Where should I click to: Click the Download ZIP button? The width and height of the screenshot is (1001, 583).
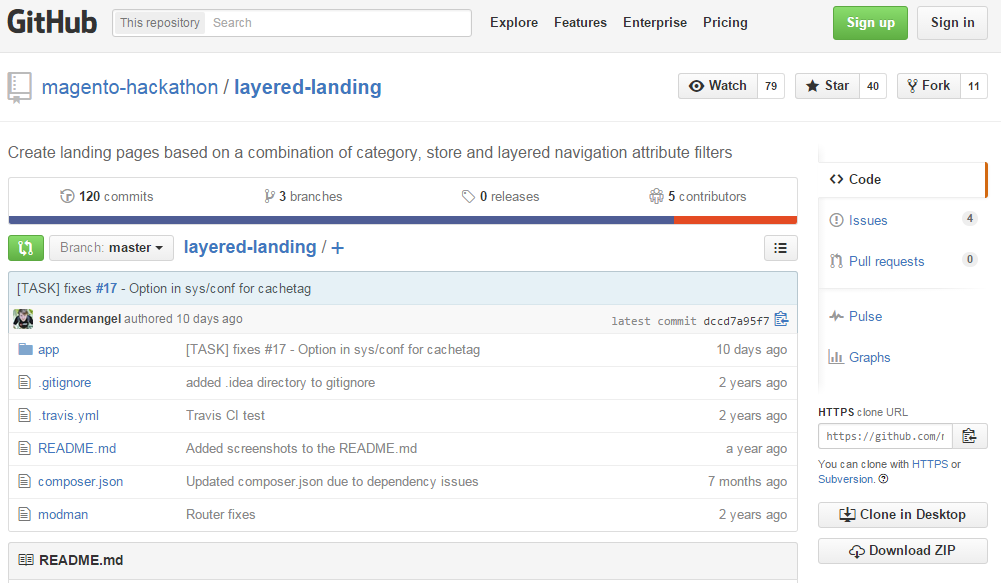(x=902, y=551)
